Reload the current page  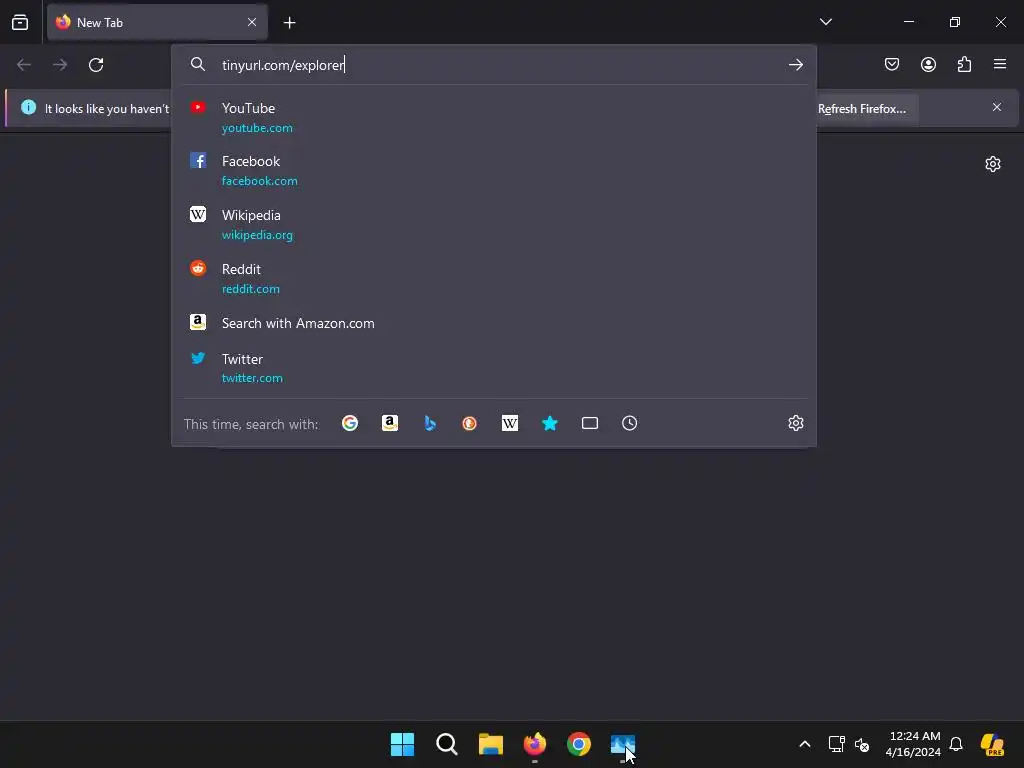tap(96, 65)
